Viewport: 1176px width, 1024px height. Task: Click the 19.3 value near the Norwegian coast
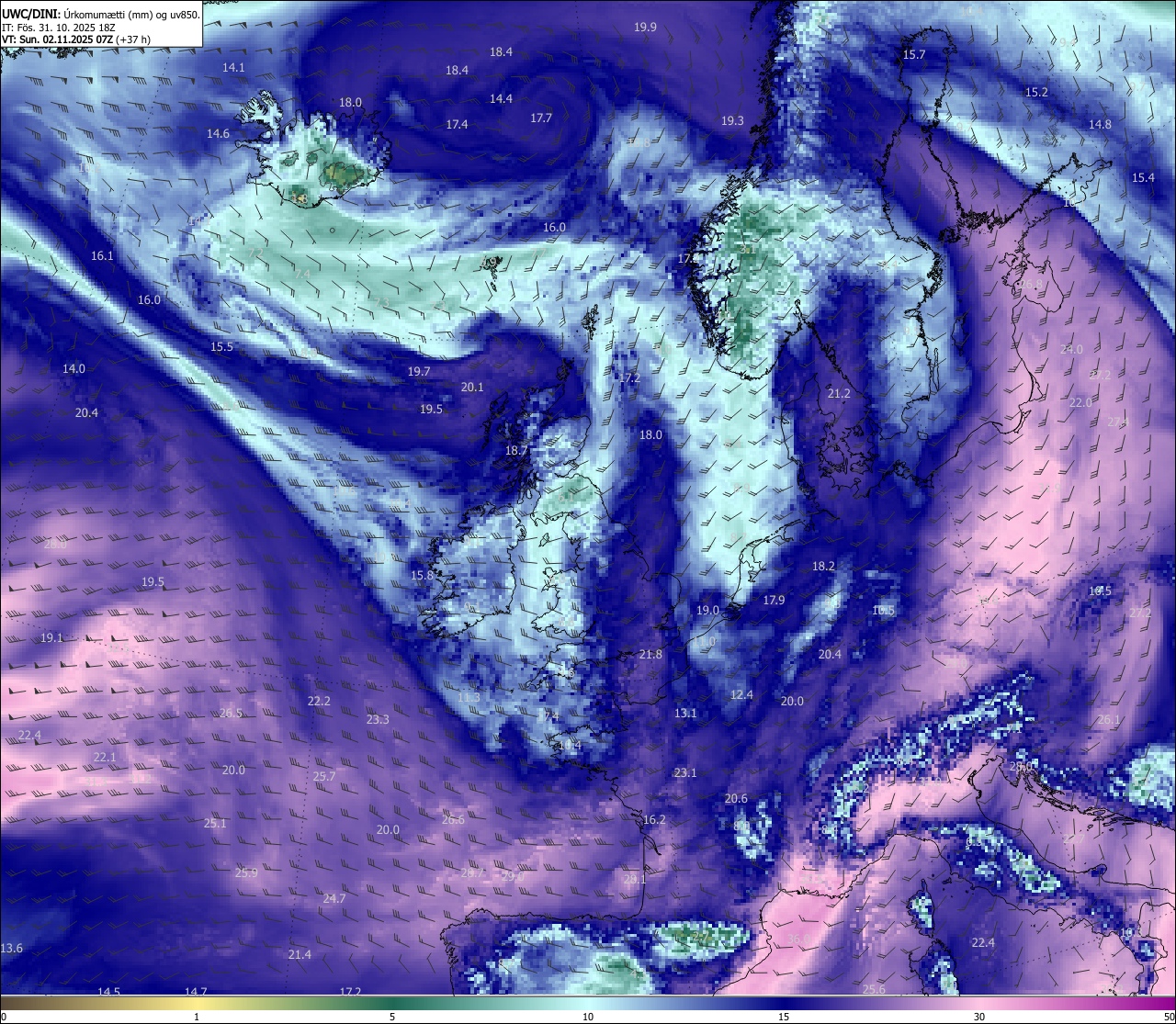[732, 121]
